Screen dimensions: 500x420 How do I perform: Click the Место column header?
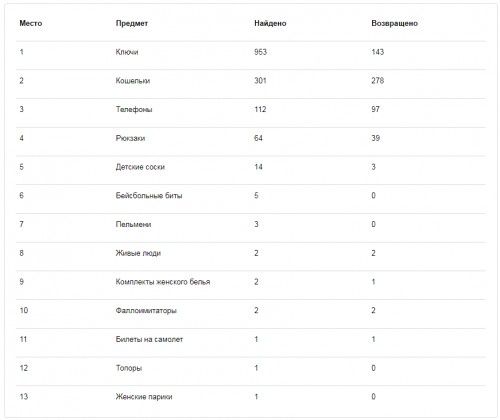31,23
